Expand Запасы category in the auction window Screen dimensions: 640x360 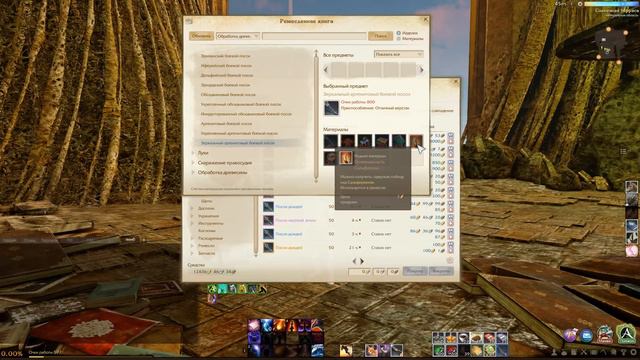pos(193,253)
